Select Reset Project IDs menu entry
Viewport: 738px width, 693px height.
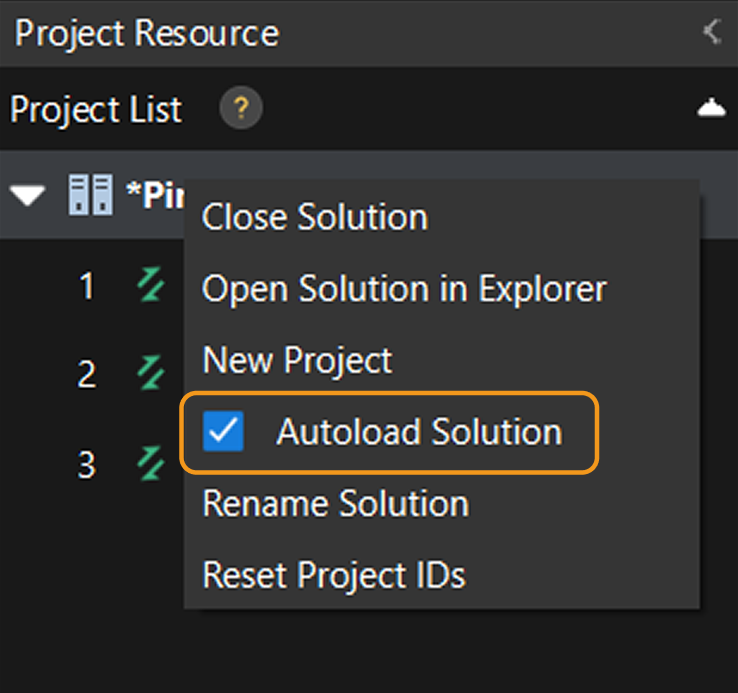click(x=333, y=575)
